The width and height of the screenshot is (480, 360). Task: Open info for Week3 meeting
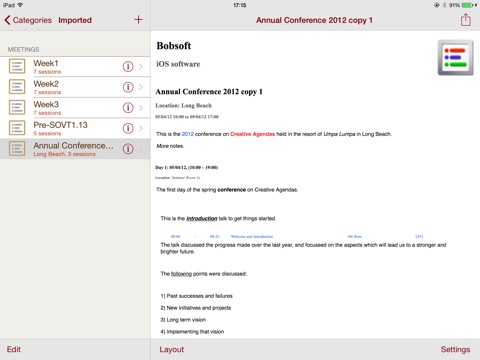click(128, 108)
